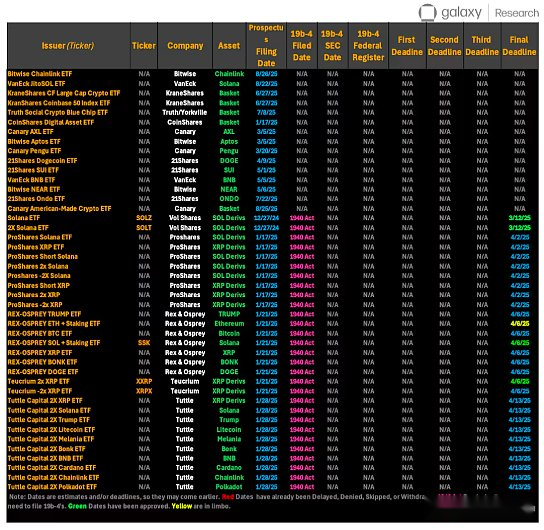Click the REX-OSPREY BTC ETF name

pyautogui.click(x=40, y=333)
